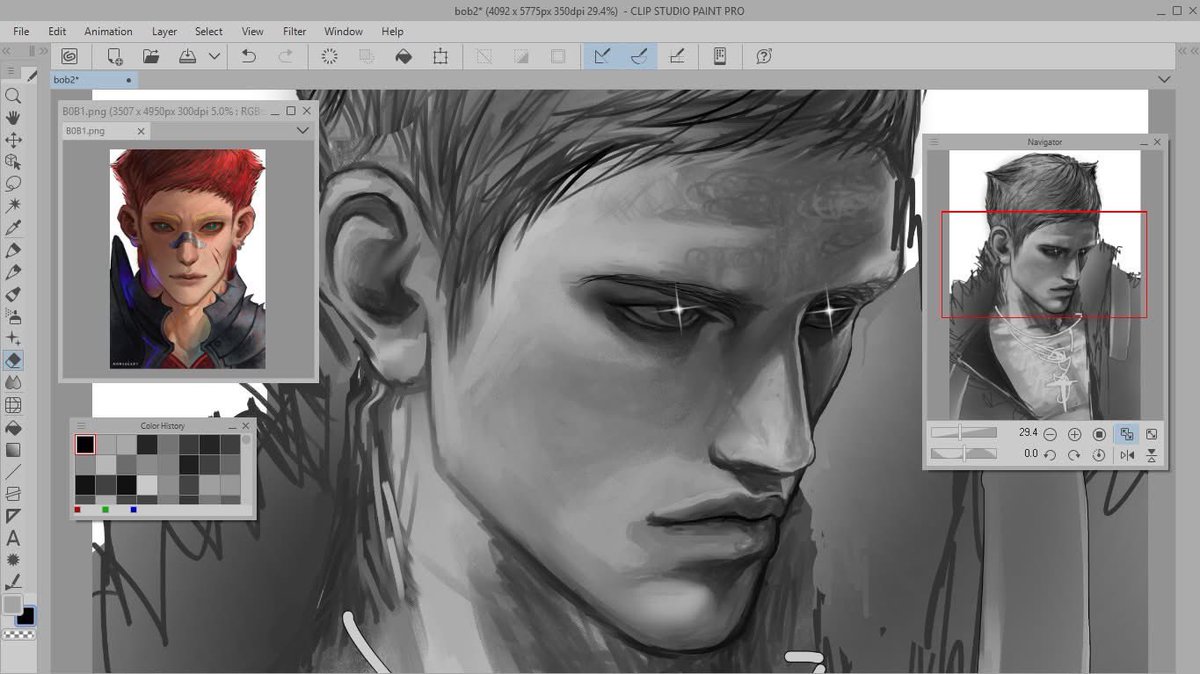Save the document with the Save icon
1200x674 pixels.
[187, 57]
